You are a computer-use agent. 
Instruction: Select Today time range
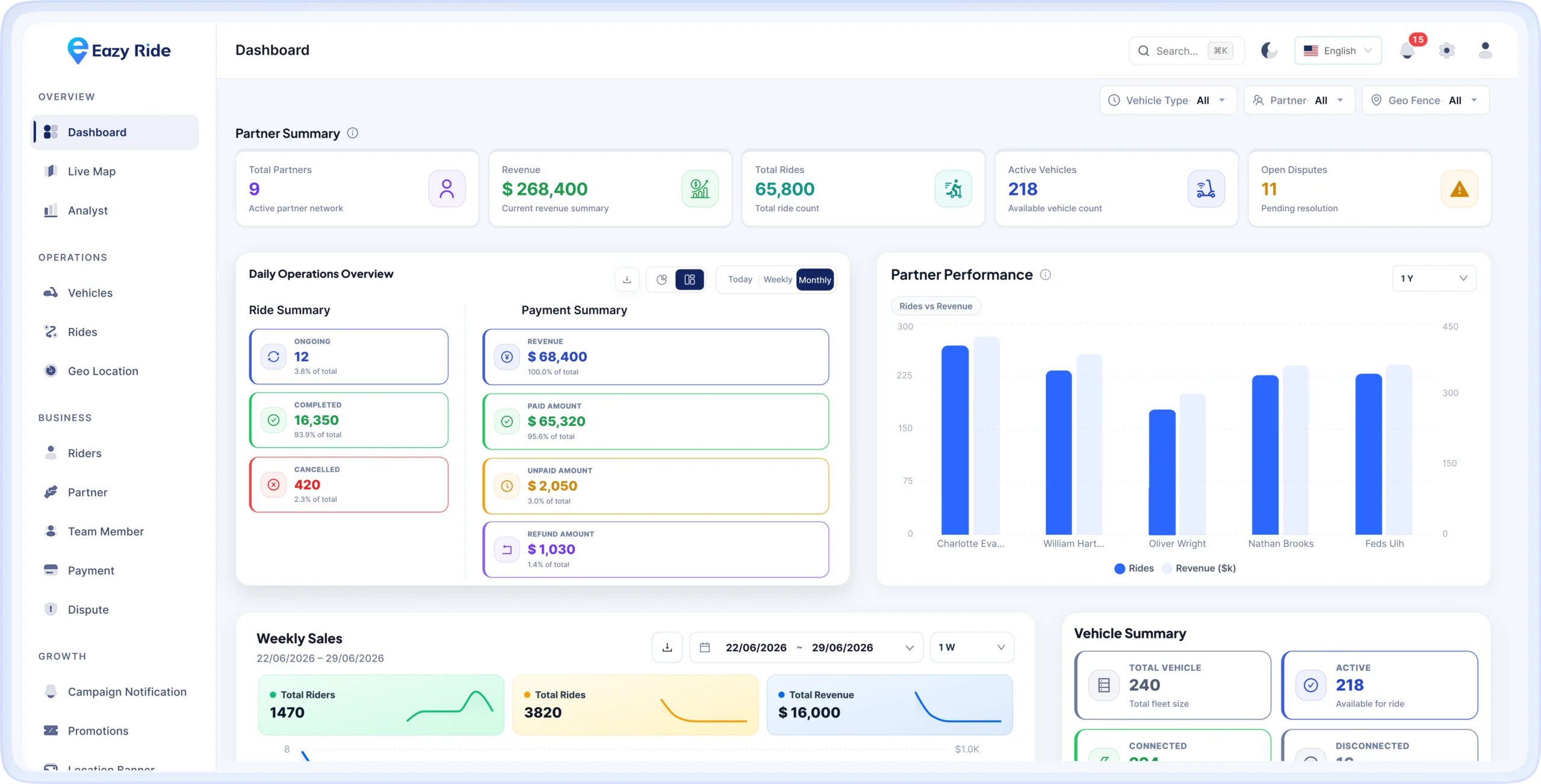tap(740, 279)
